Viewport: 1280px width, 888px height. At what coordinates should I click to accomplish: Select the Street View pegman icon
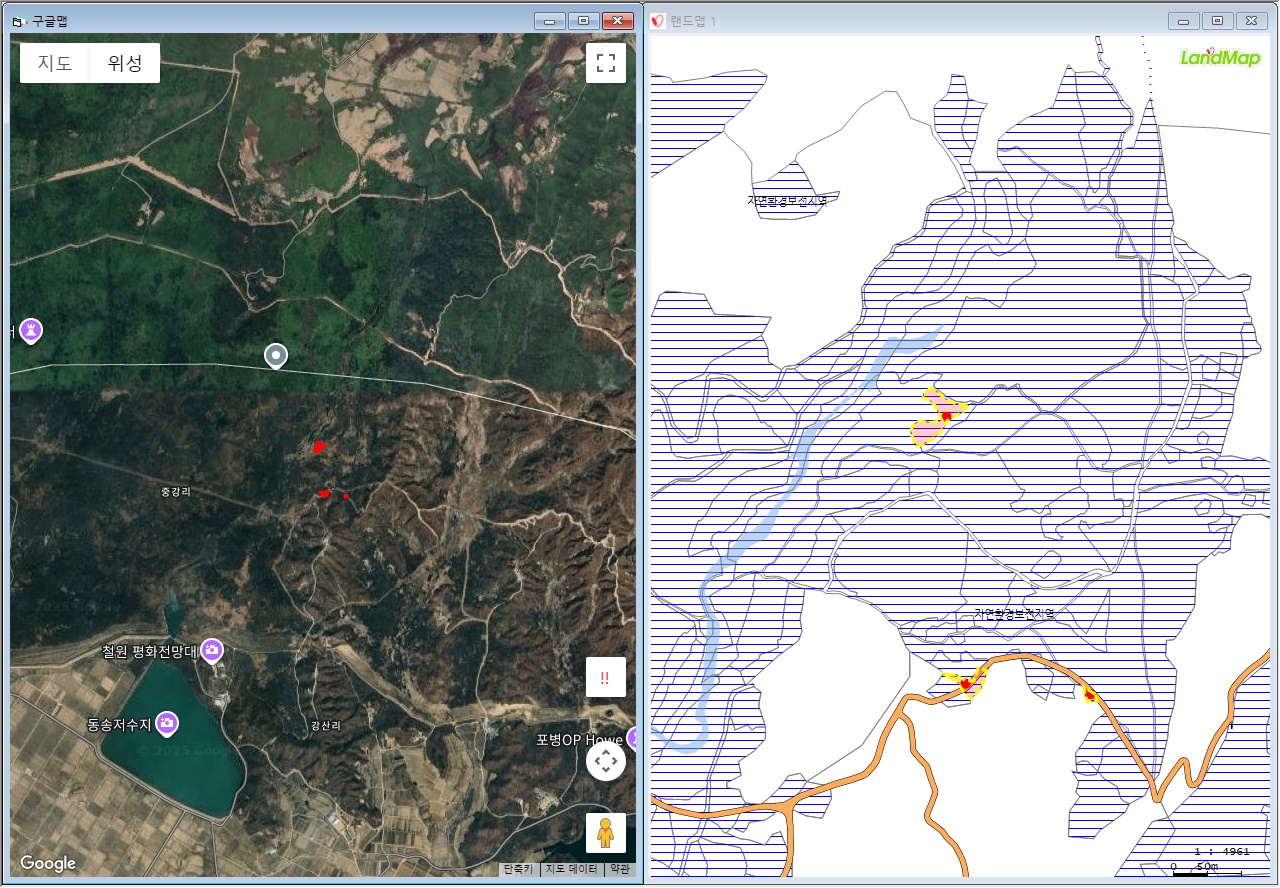point(605,832)
